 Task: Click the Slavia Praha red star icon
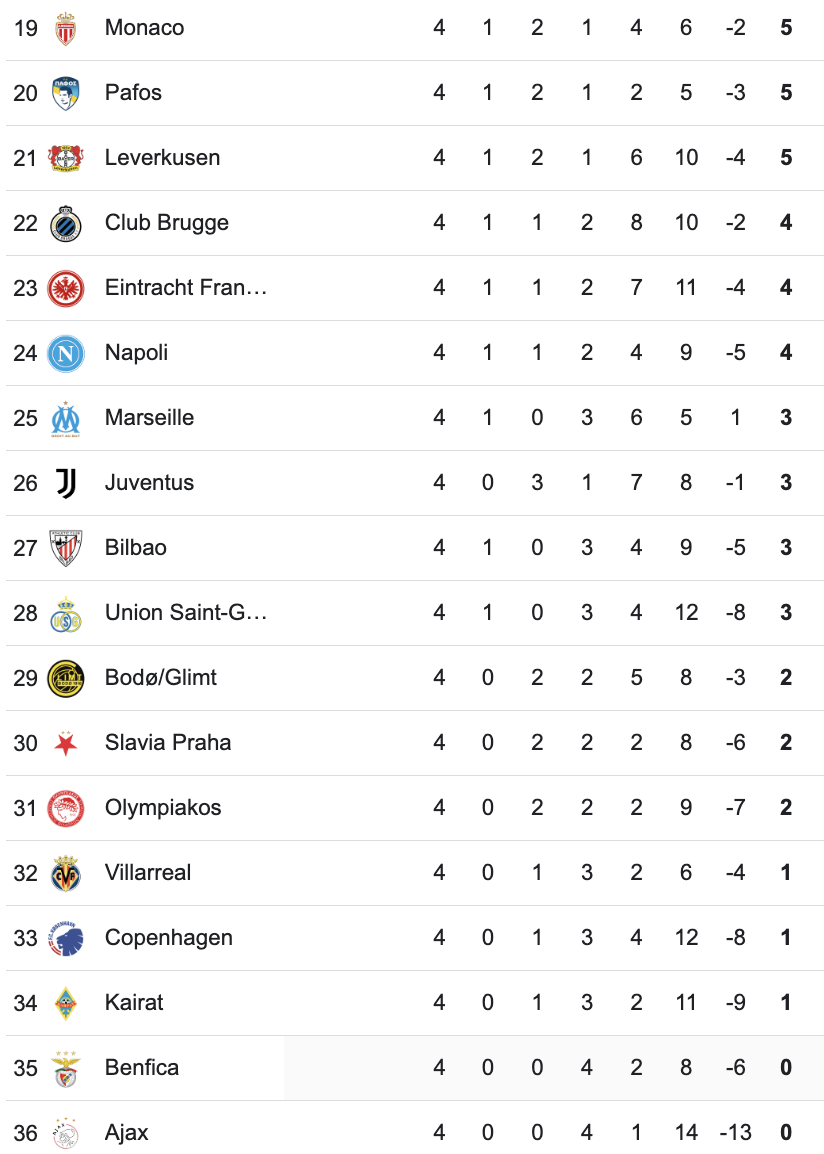click(x=66, y=743)
